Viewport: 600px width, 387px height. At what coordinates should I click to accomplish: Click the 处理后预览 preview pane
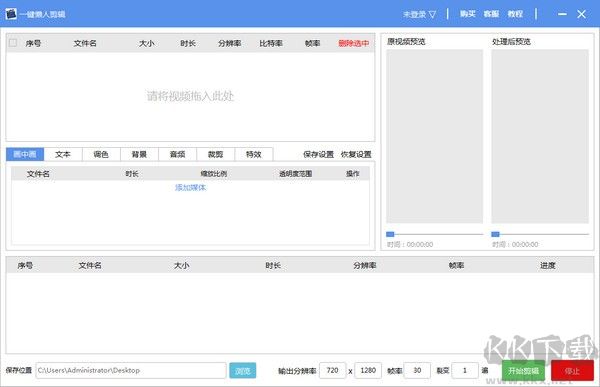coord(540,136)
